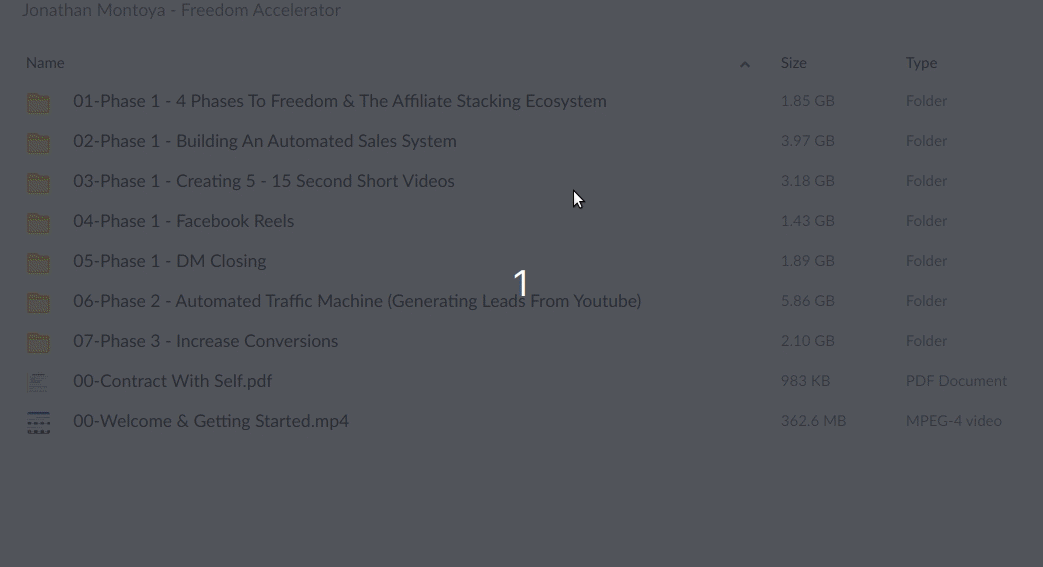1043x567 pixels.
Task: Open 01-Phase 1 - 4 Phases To Freedom folder name
Action: 340,101
